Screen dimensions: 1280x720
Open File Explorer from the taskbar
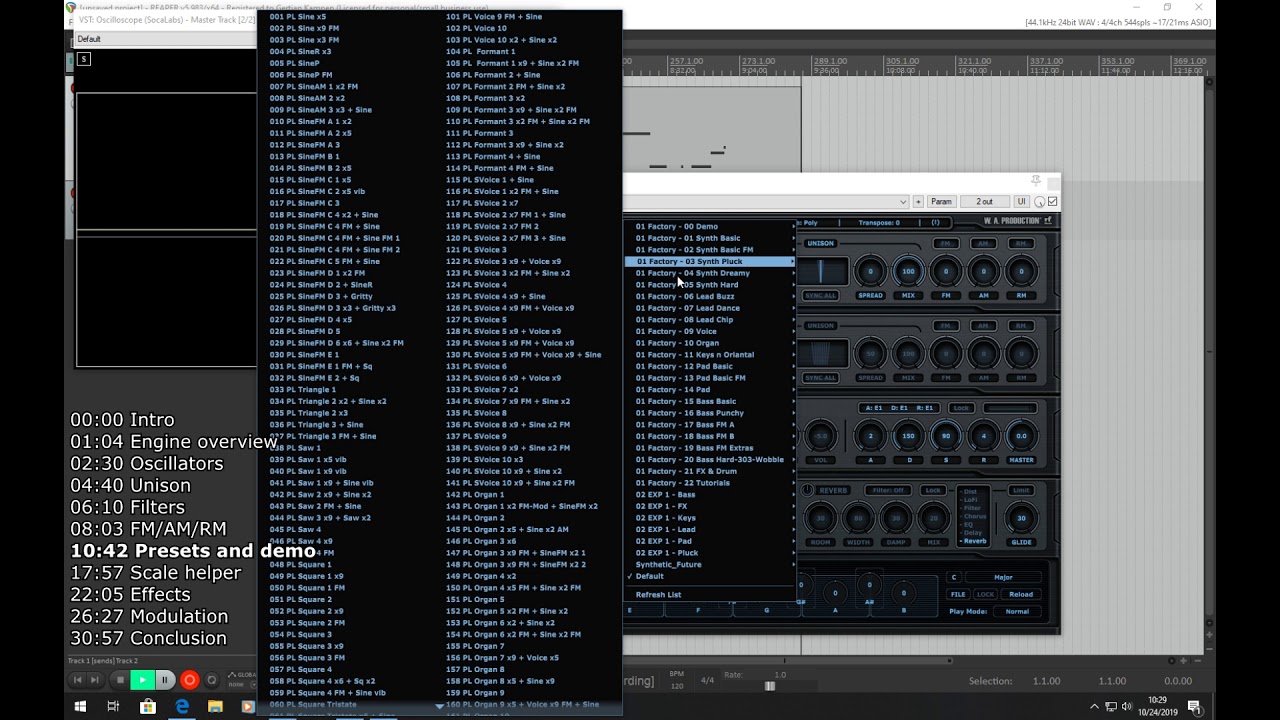pyautogui.click(x=215, y=707)
